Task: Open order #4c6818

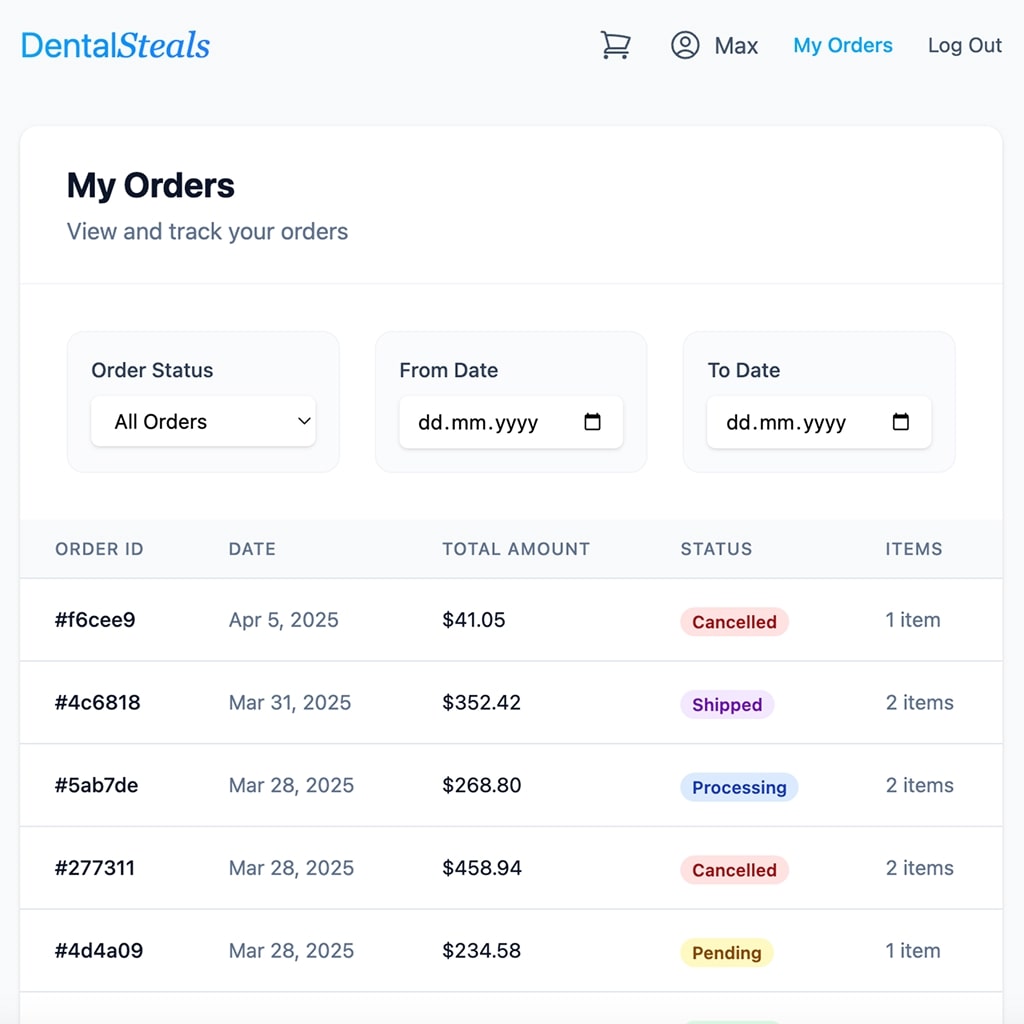Action: 97,702
